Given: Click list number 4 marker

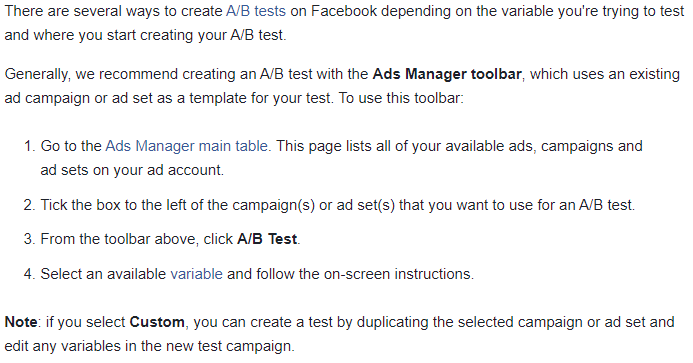Looking at the screenshot, I should coord(29,274).
